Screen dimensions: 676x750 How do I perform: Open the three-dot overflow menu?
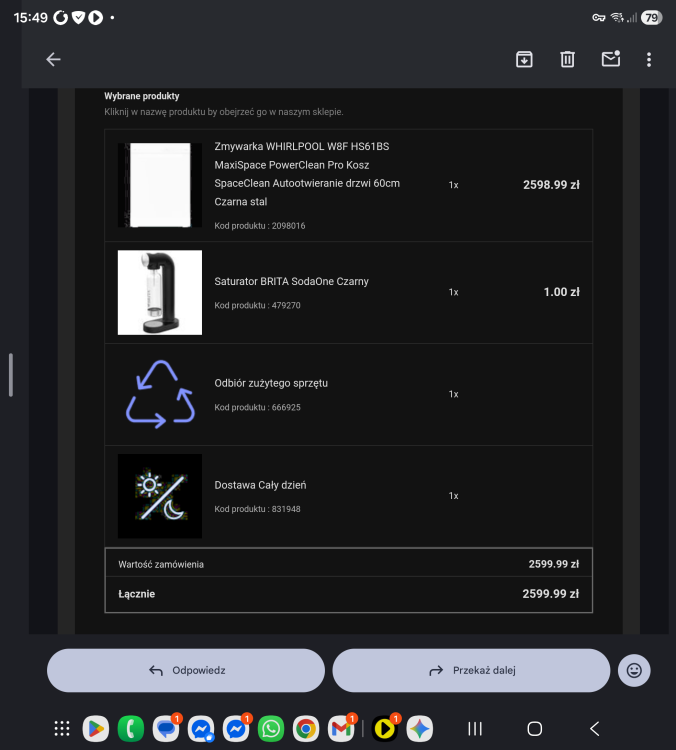pyautogui.click(x=649, y=59)
